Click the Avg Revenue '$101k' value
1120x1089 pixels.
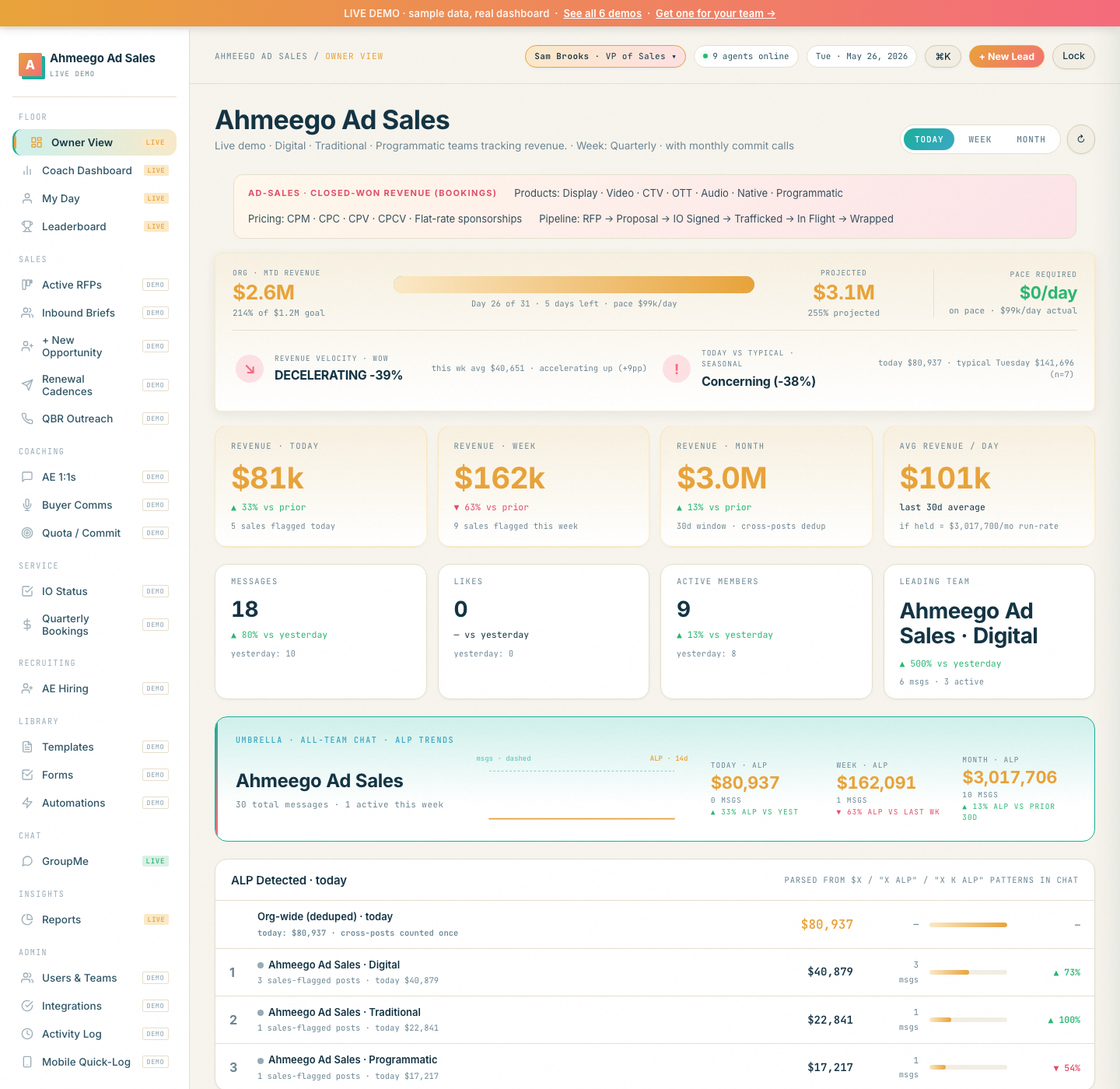(x=945, y=478)
